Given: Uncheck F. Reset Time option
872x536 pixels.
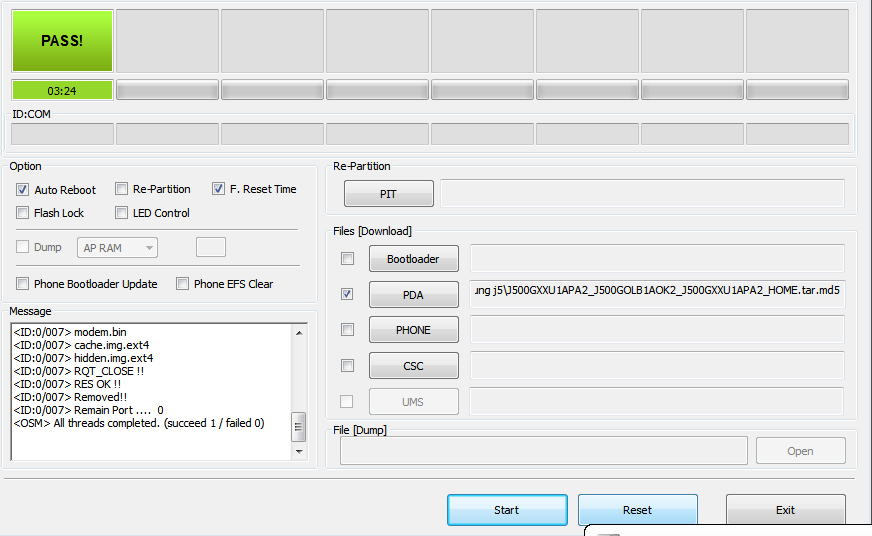Looking at the screenshot, I should (219, 189).
